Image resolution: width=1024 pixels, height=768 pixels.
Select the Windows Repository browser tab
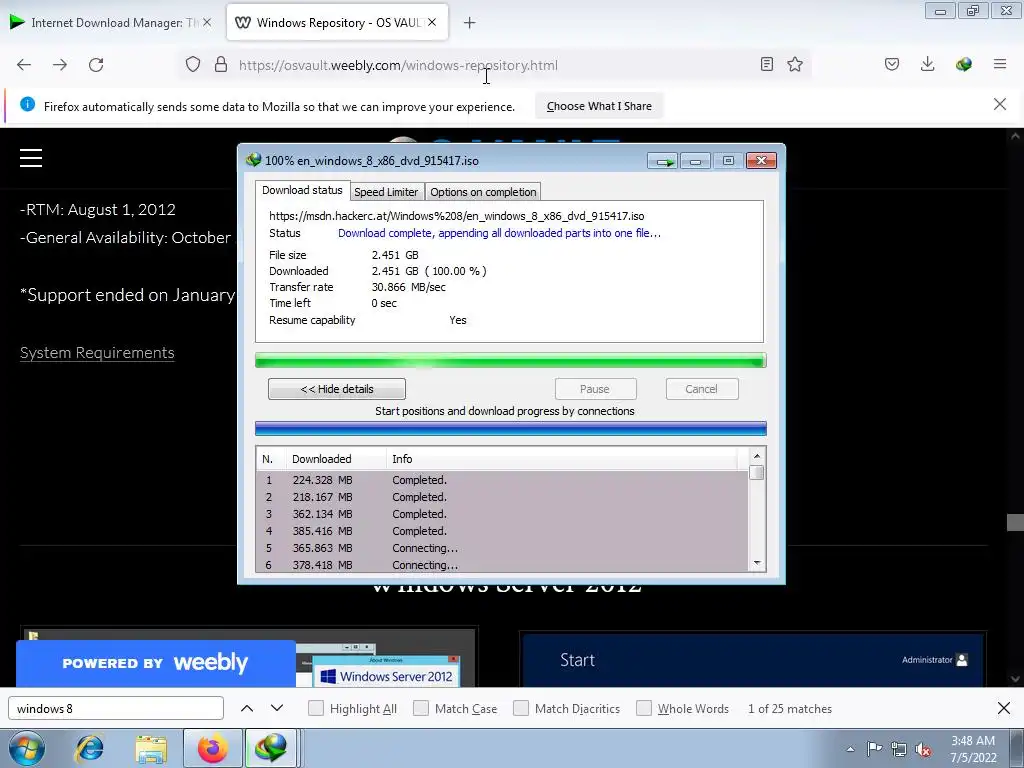coord(338,22)
